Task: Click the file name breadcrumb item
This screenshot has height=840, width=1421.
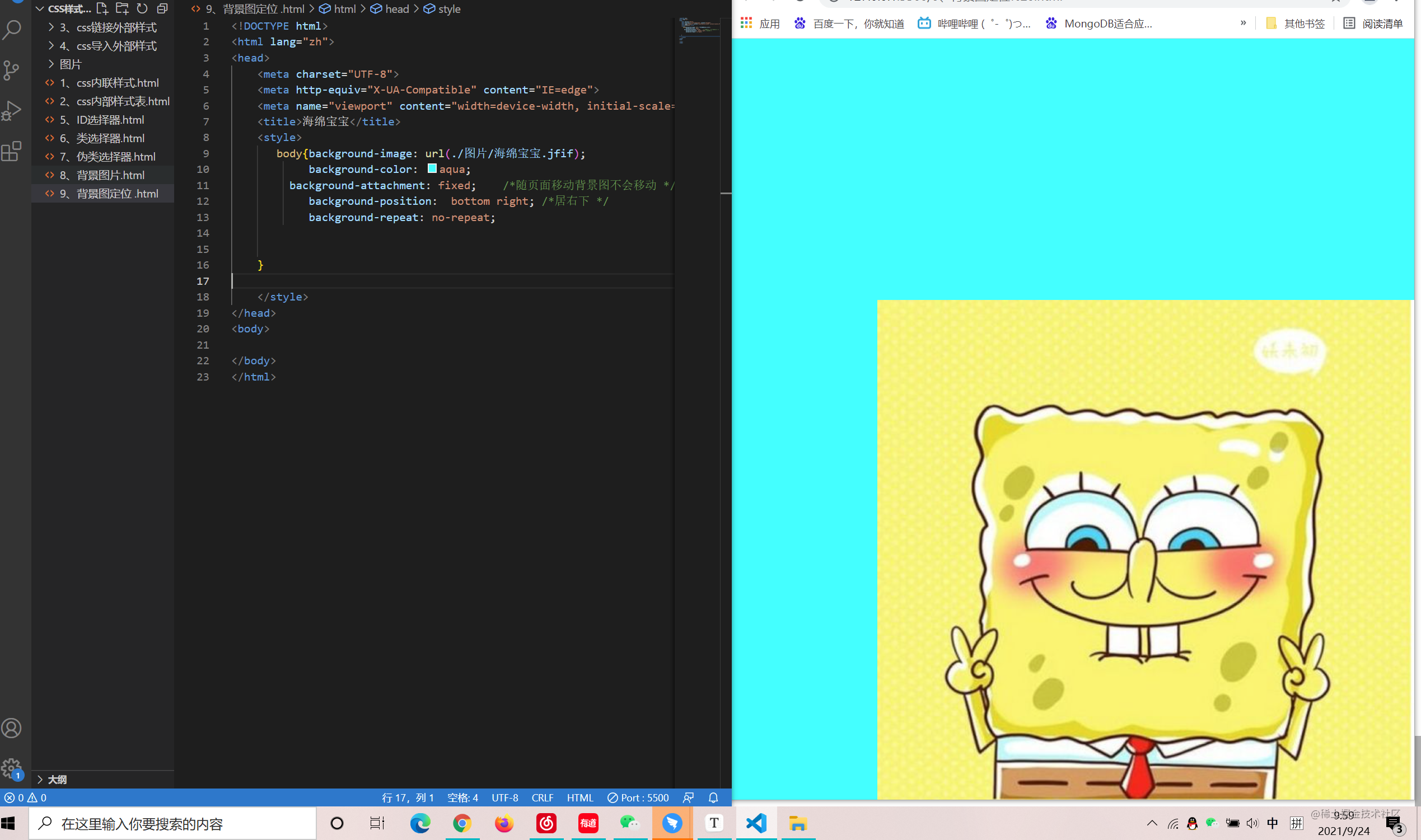Action: (x=248, y=8)
